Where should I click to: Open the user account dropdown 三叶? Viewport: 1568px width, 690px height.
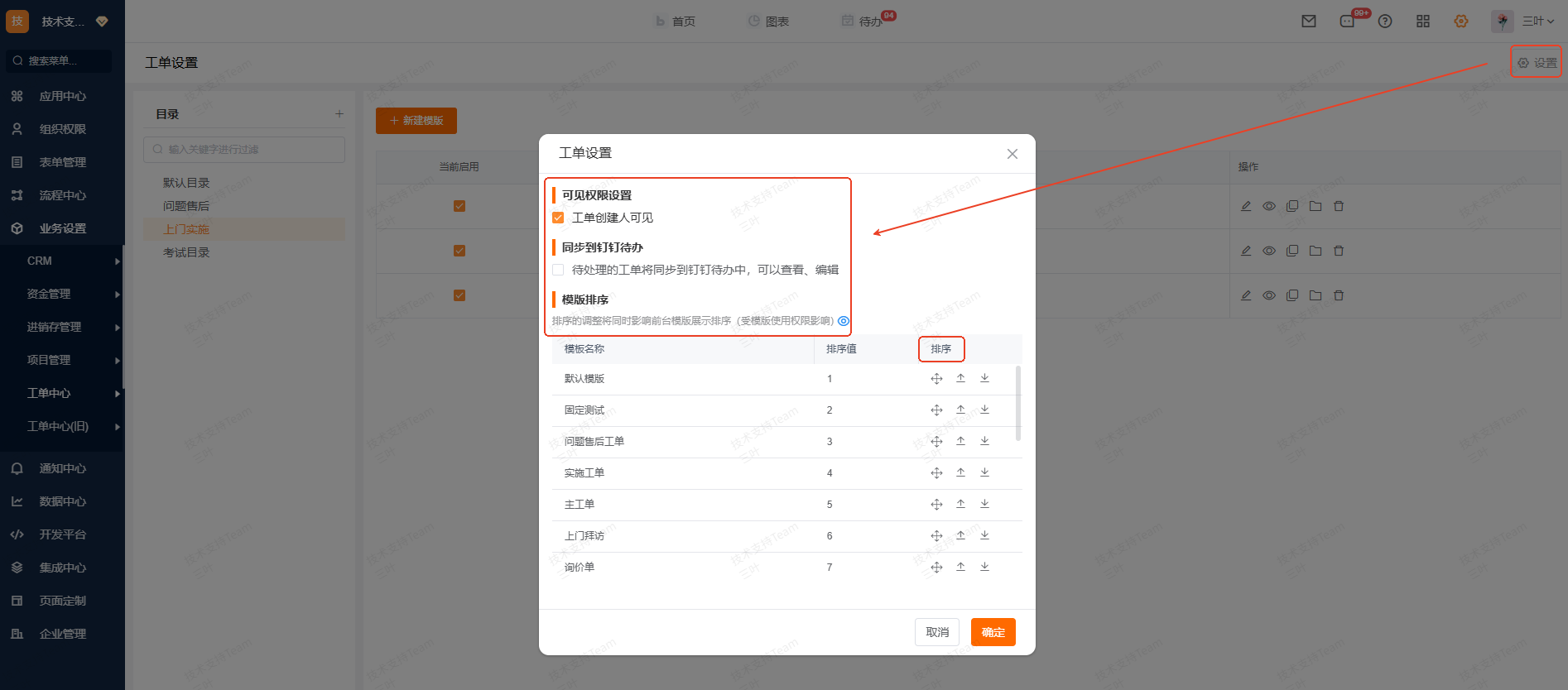tap(1537, 22)
